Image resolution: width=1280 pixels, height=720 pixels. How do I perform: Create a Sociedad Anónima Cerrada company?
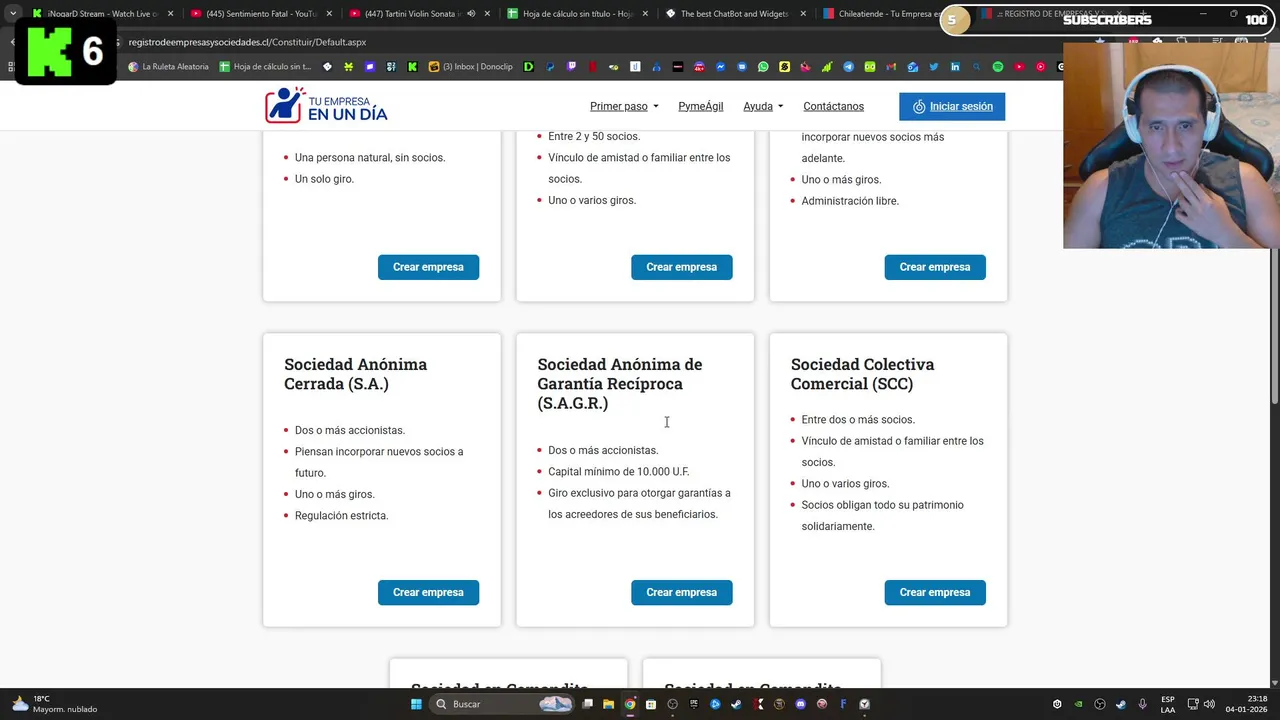pyautogui.click(x=428, y=592)
